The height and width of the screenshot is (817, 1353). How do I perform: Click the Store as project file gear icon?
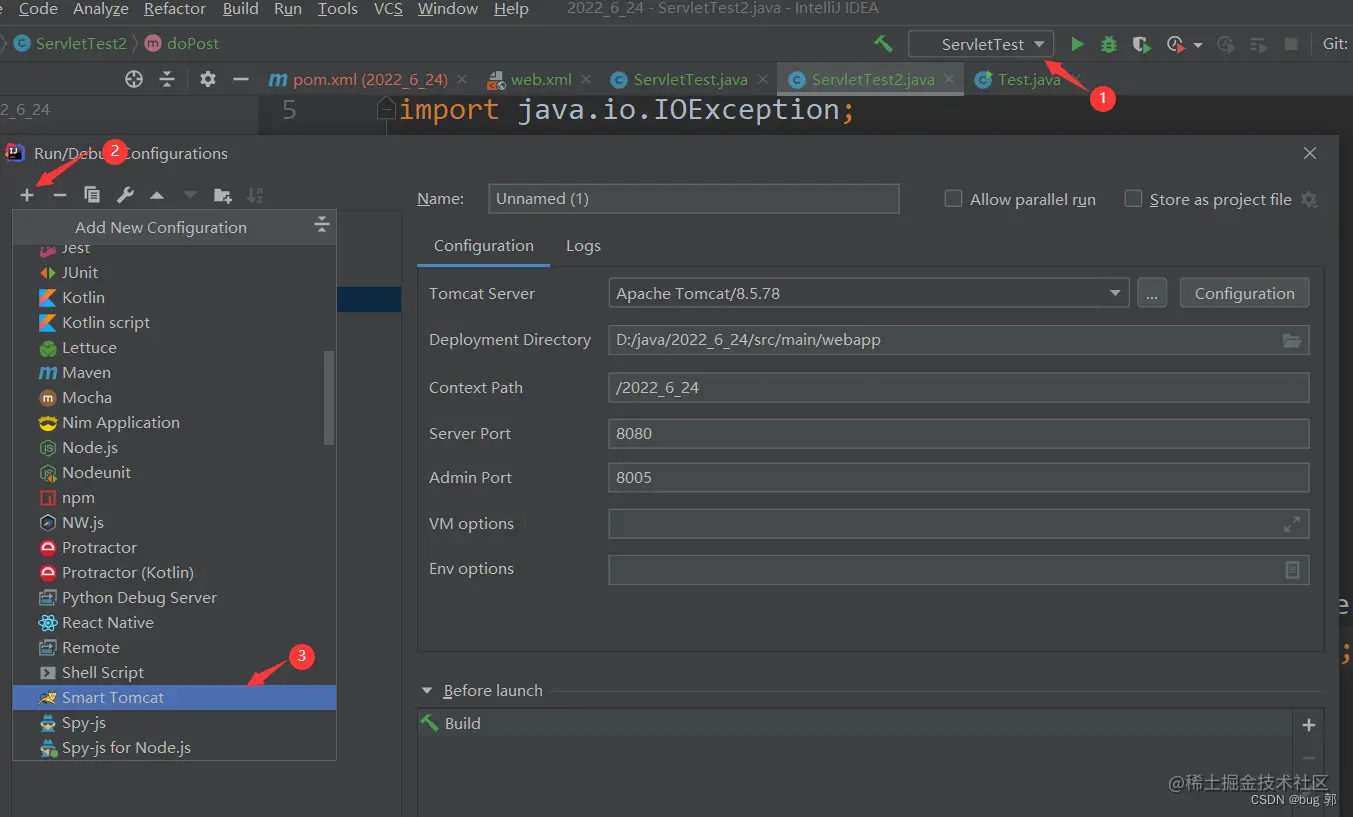(1309, 199)
